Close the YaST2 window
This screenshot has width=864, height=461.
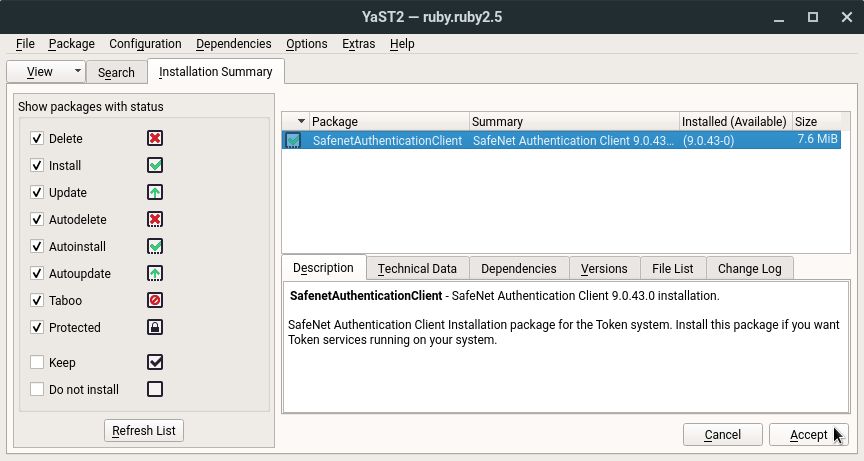pyautogui.click(x=847, y=17)
